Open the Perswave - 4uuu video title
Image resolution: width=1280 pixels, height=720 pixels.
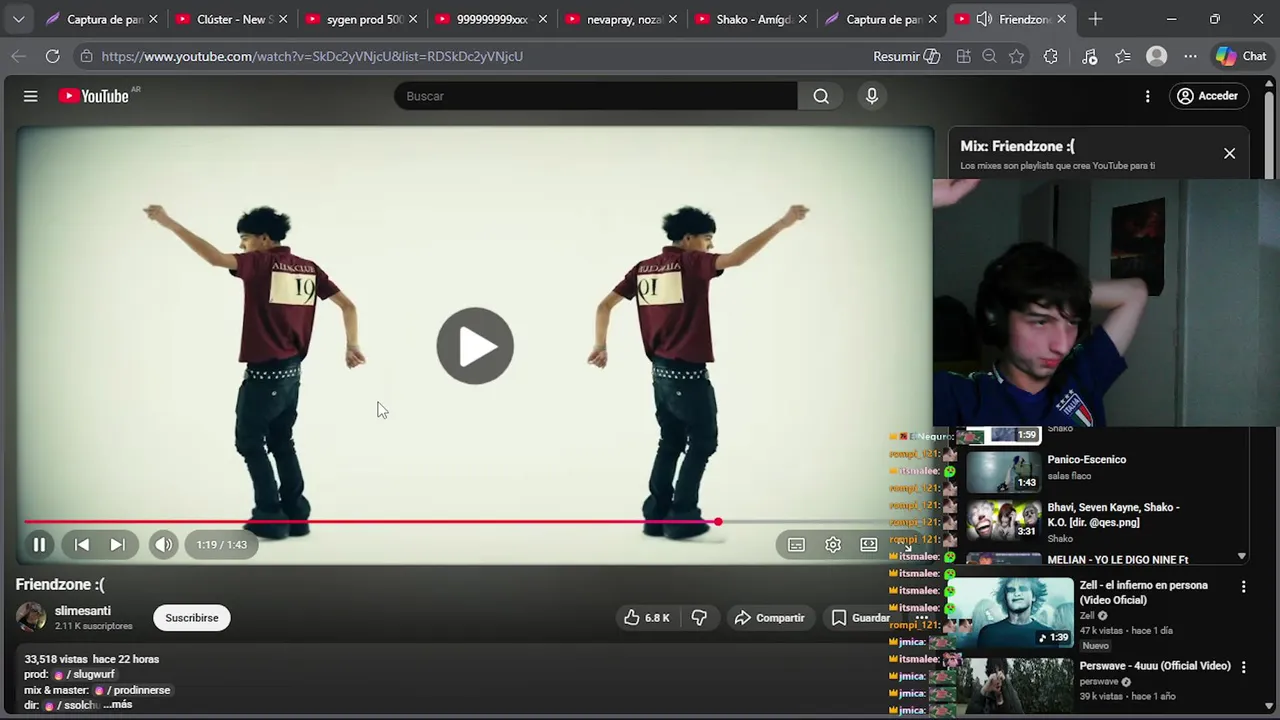tap(1155, 666)
